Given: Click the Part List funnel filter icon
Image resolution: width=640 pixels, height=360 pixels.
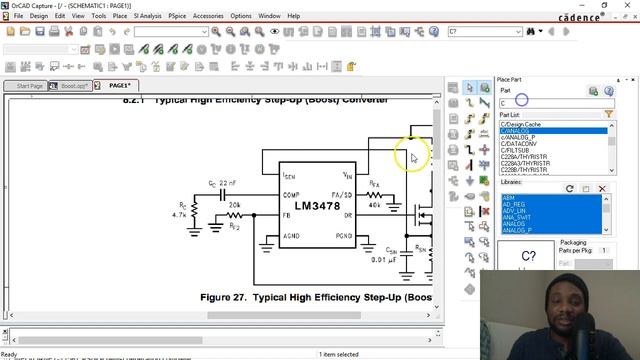Looking at the screenshot, I should tap(609, 114).
